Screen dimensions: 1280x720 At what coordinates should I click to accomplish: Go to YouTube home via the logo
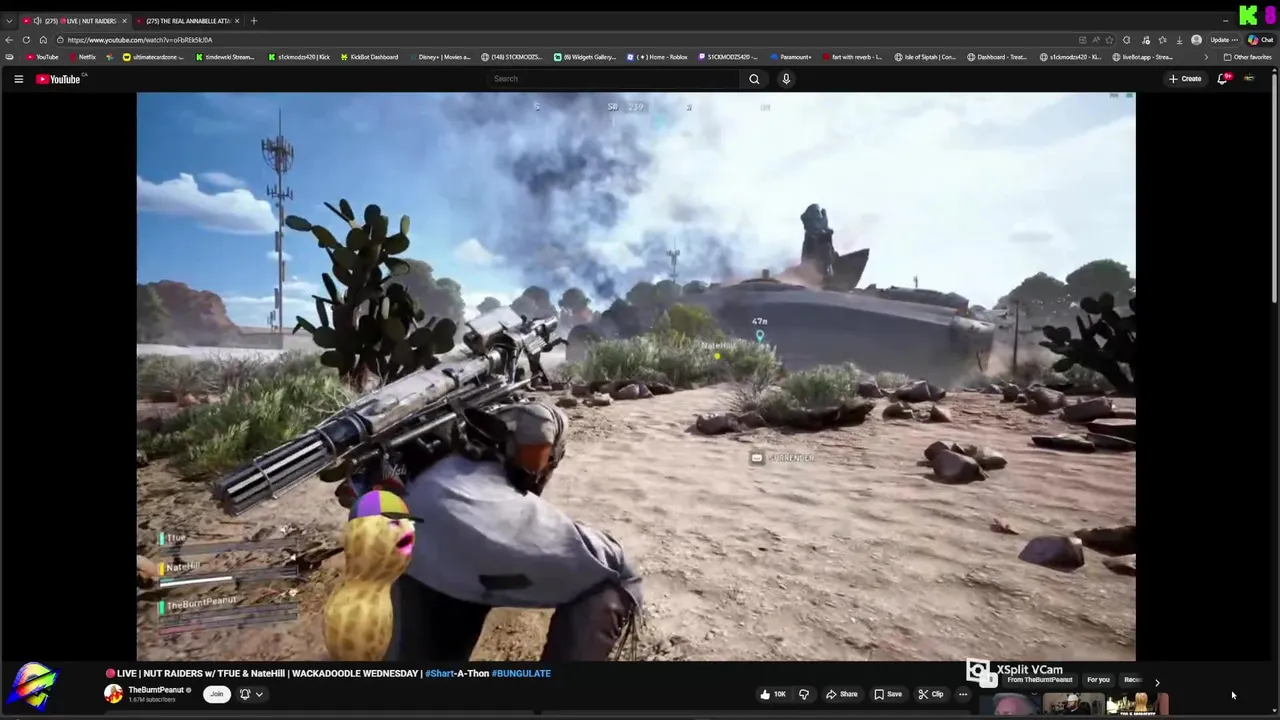click(58, 79)
